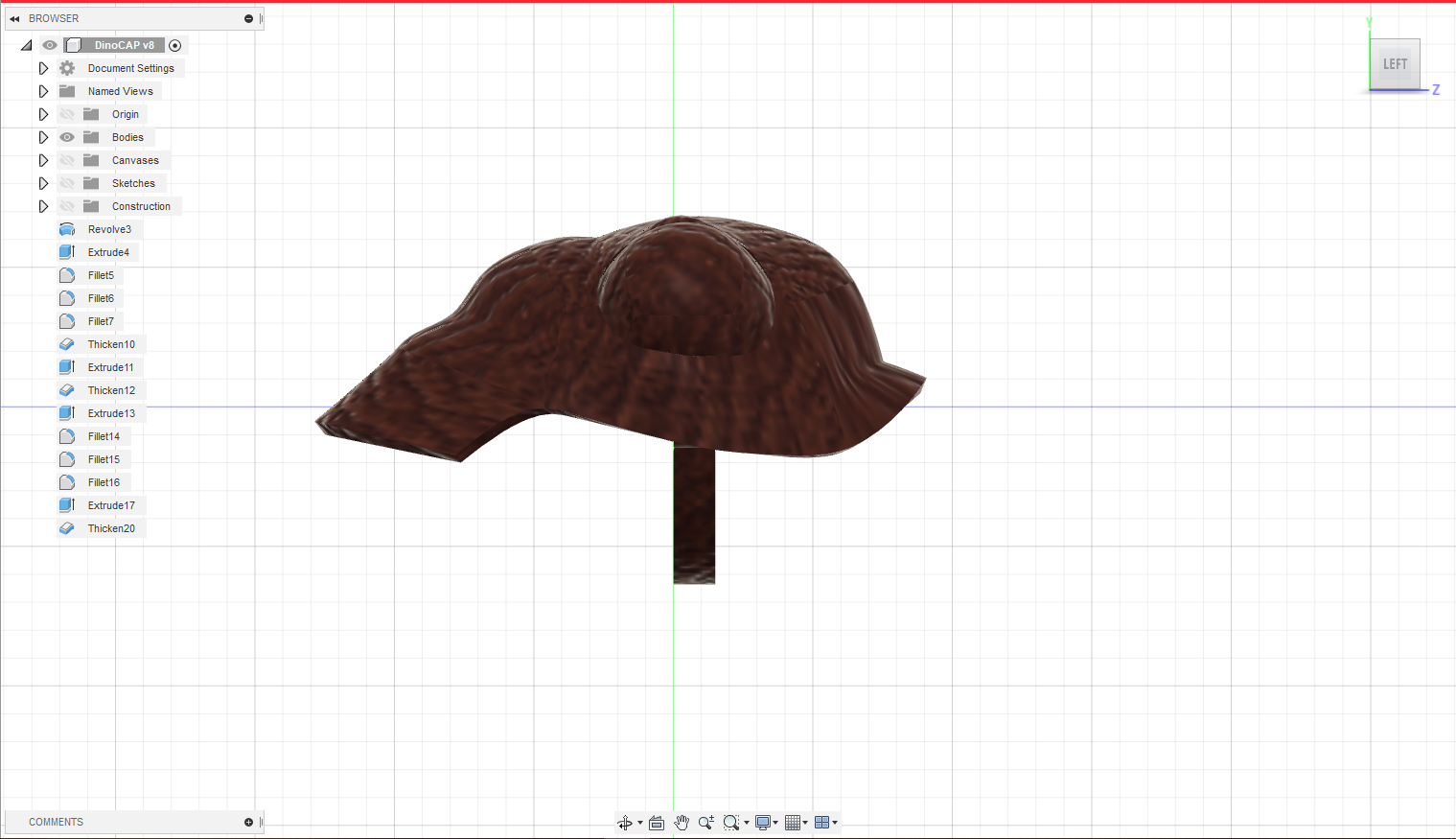Open Grid and Snaps dropdown arrow

[x=805, y=823]
